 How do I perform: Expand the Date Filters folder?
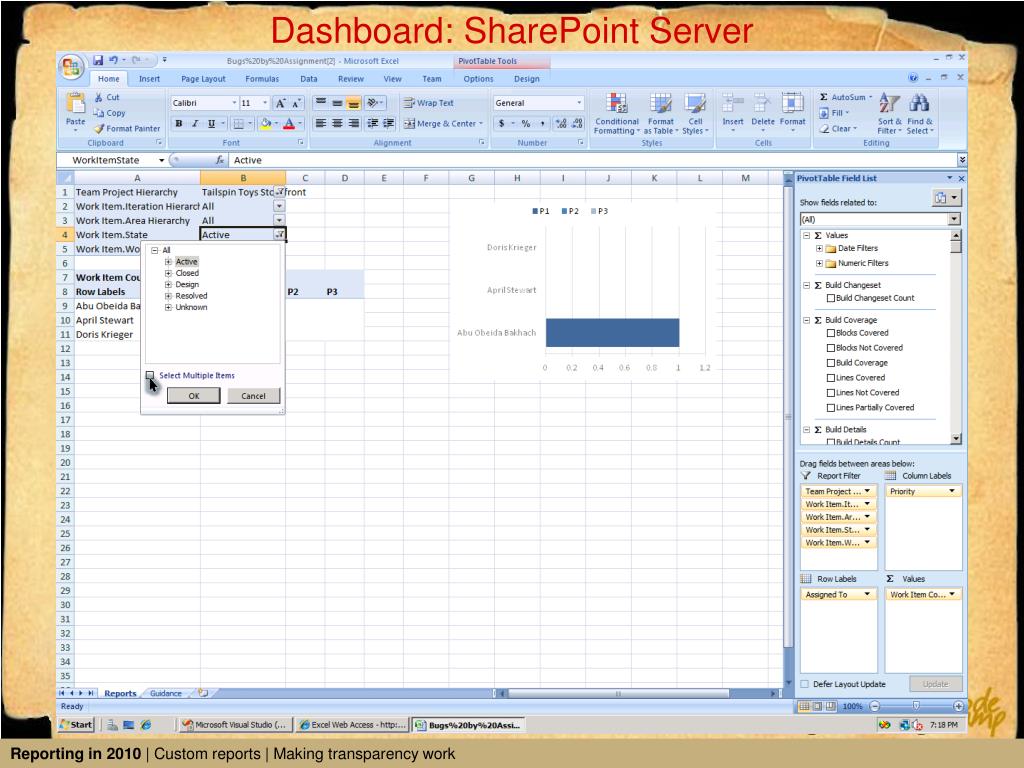pyautogui.click(x=819, y=248)
